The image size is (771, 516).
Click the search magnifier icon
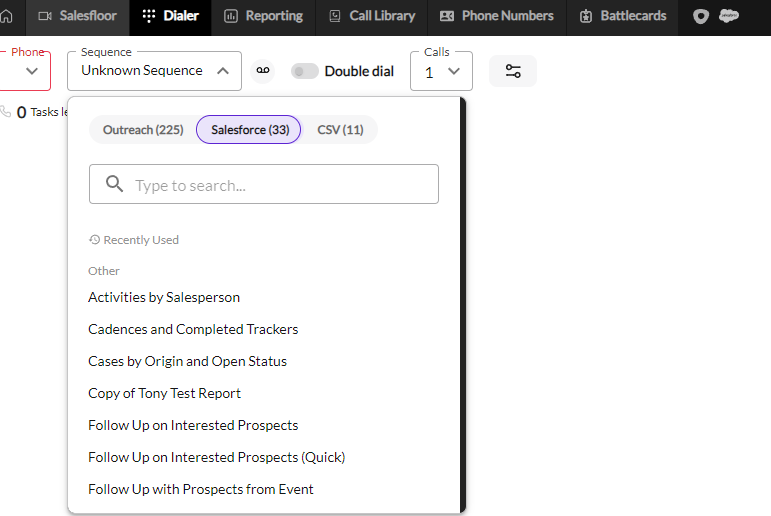point(114,184)
